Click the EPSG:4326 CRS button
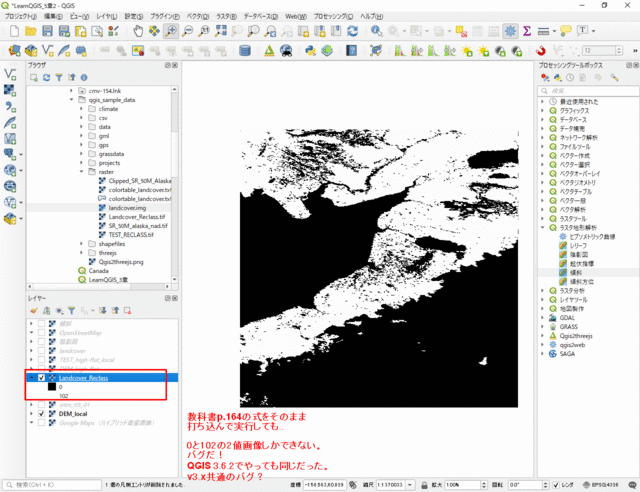 click(x=601, y=485)
